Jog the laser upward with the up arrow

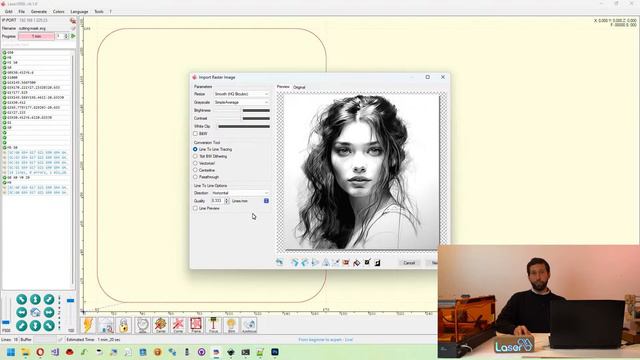[35, 299]
